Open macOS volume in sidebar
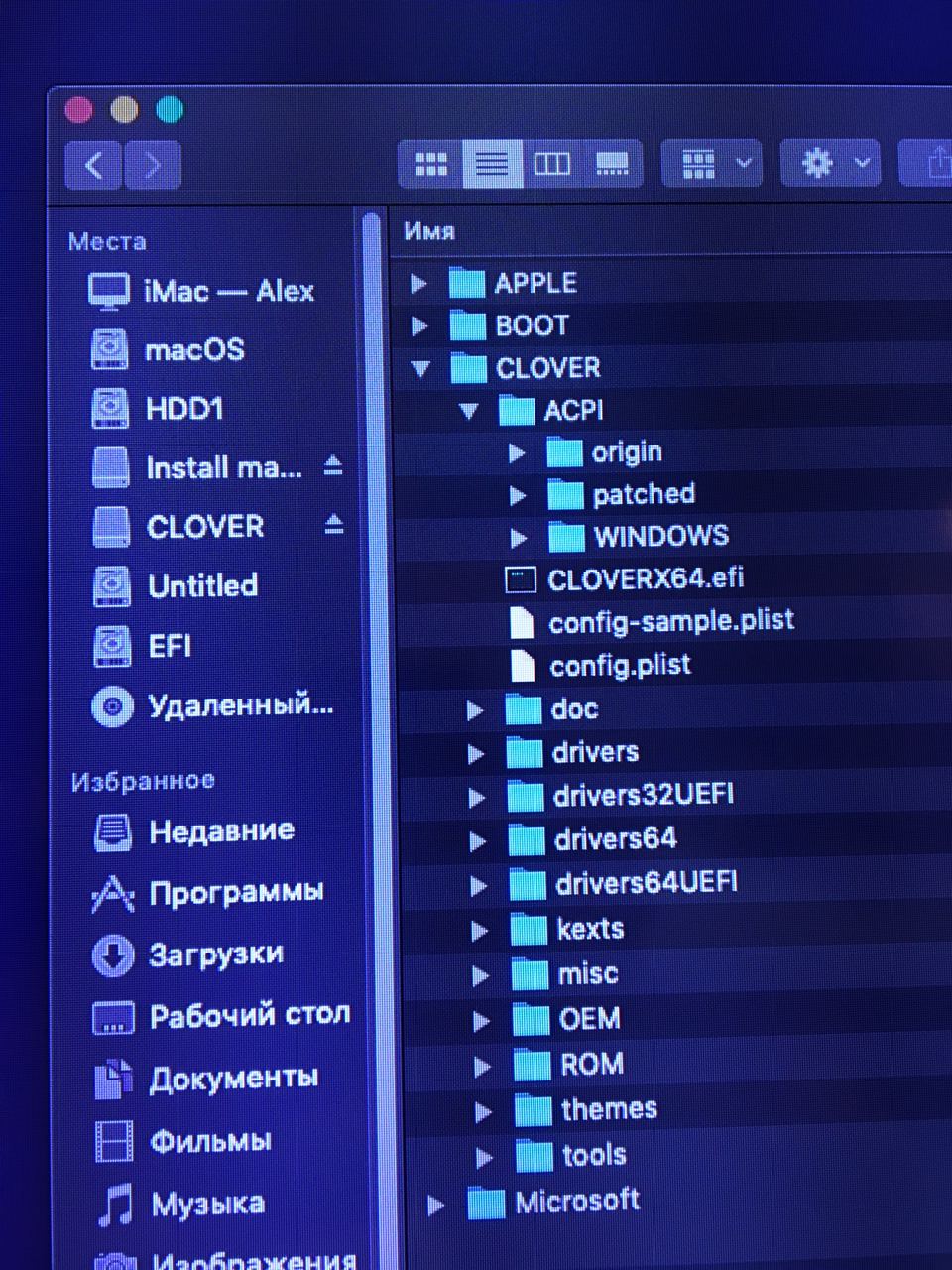 click(169, 349)
